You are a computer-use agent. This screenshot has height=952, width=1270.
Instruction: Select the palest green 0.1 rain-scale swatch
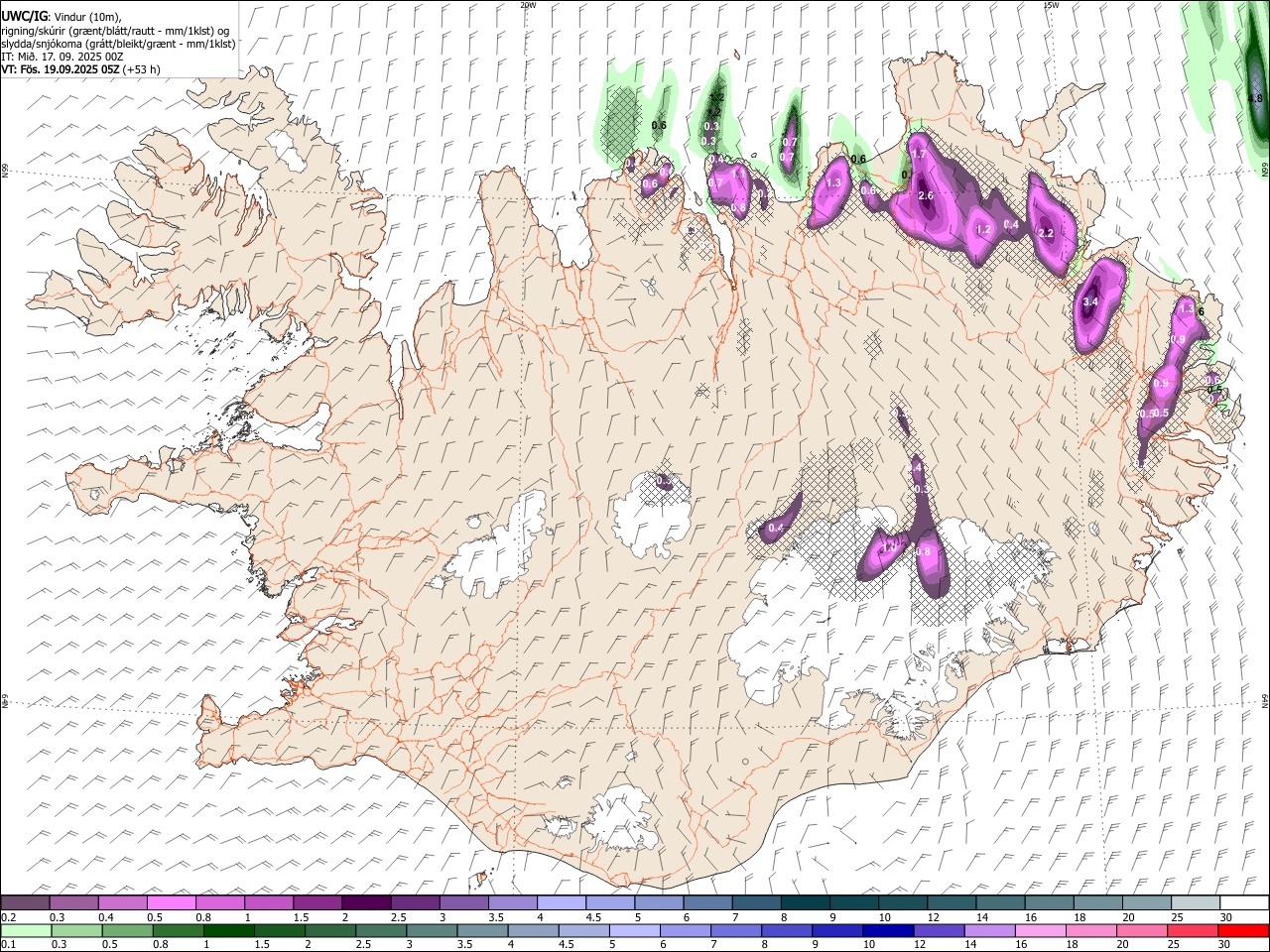click(26, 930)
